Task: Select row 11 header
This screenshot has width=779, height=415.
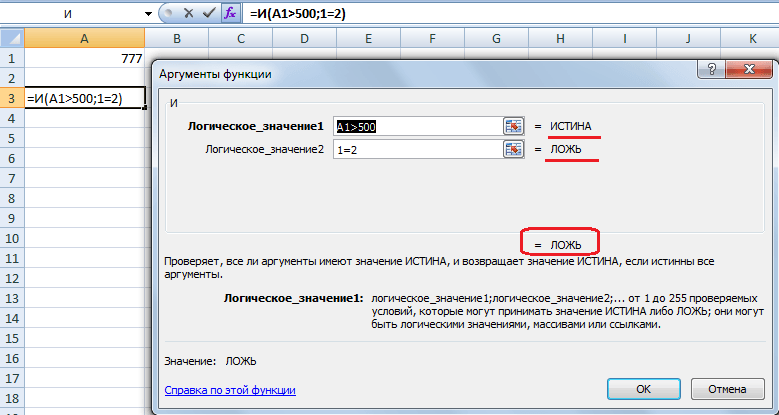Action: 12,258
